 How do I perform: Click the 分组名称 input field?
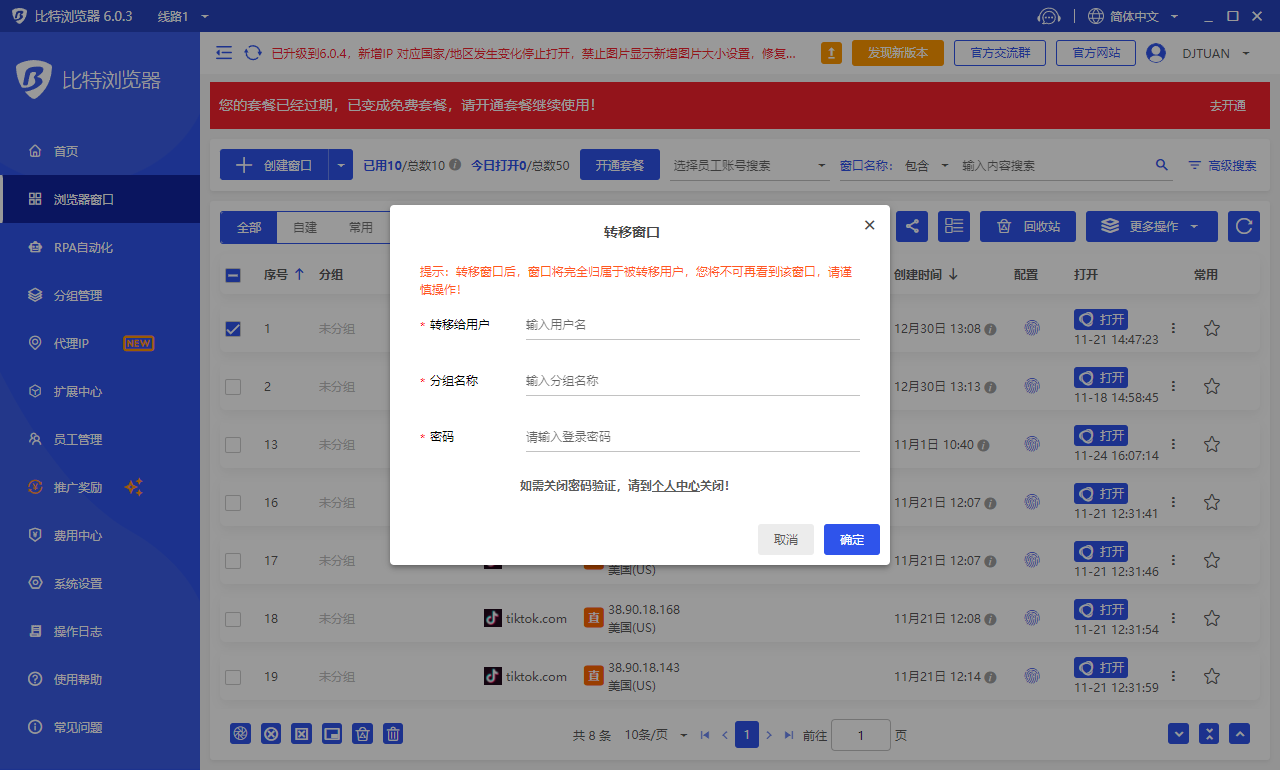coord(692,381)
